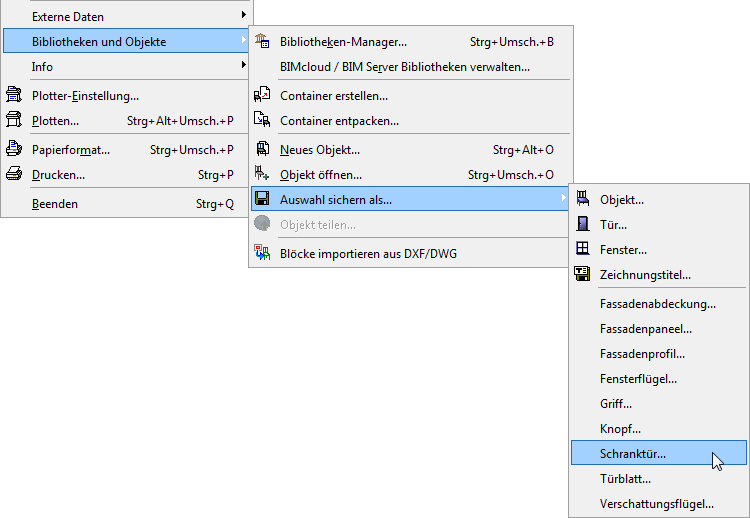The height and width of the screenshot is (518, 750).
Task: Save selection as Zeichnungstitel...
Action: [659, 275]
